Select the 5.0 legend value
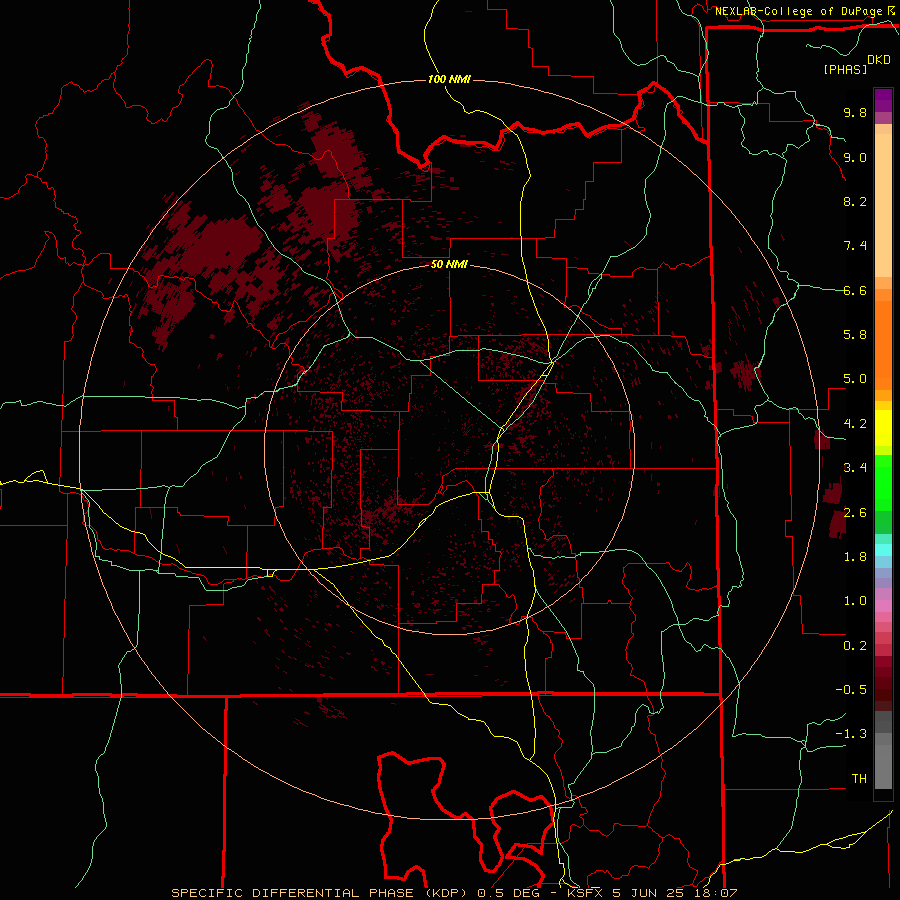Screen dimensions: 900x900 point(855,379)
